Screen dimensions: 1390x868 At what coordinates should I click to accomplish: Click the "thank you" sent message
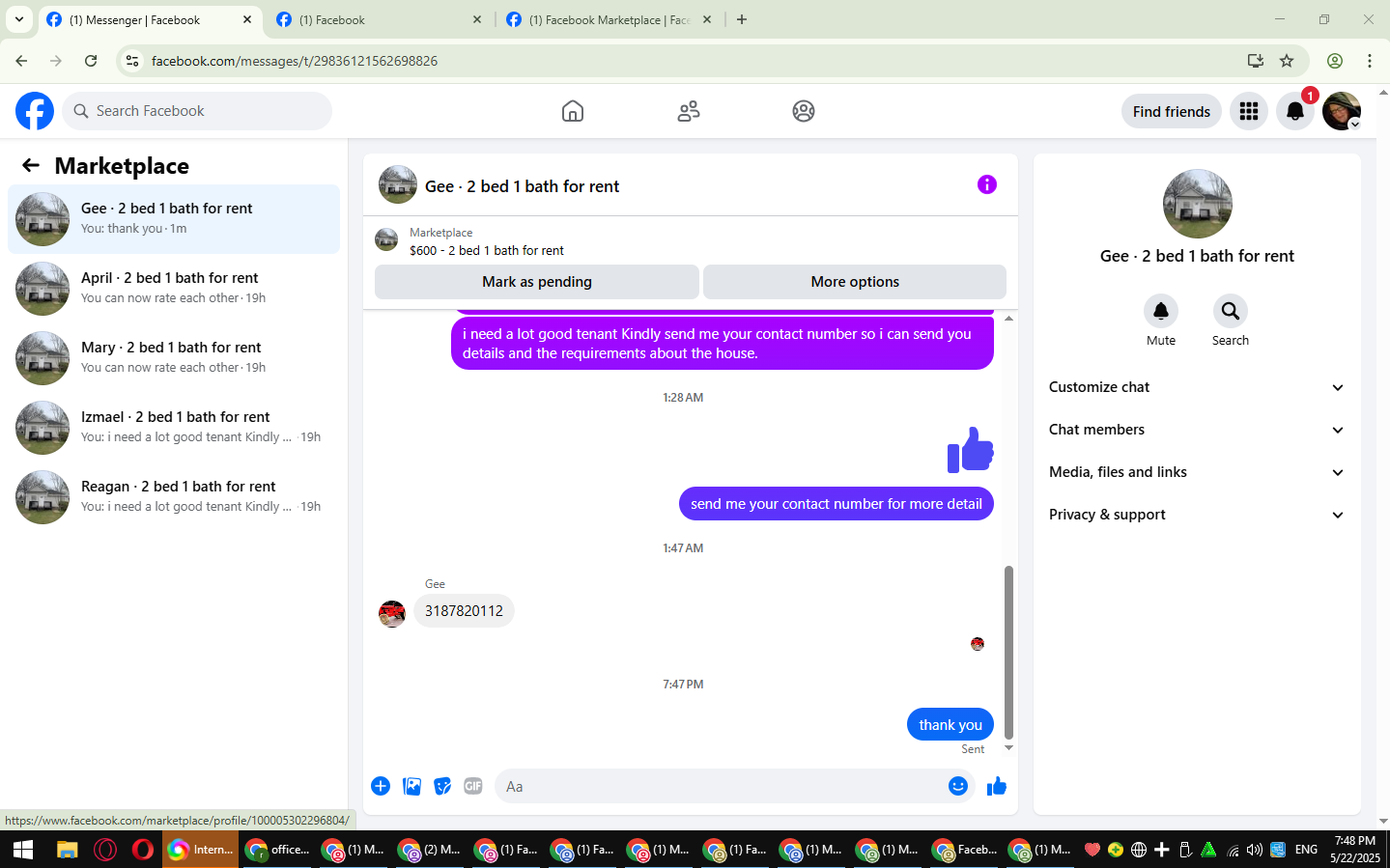950,724
